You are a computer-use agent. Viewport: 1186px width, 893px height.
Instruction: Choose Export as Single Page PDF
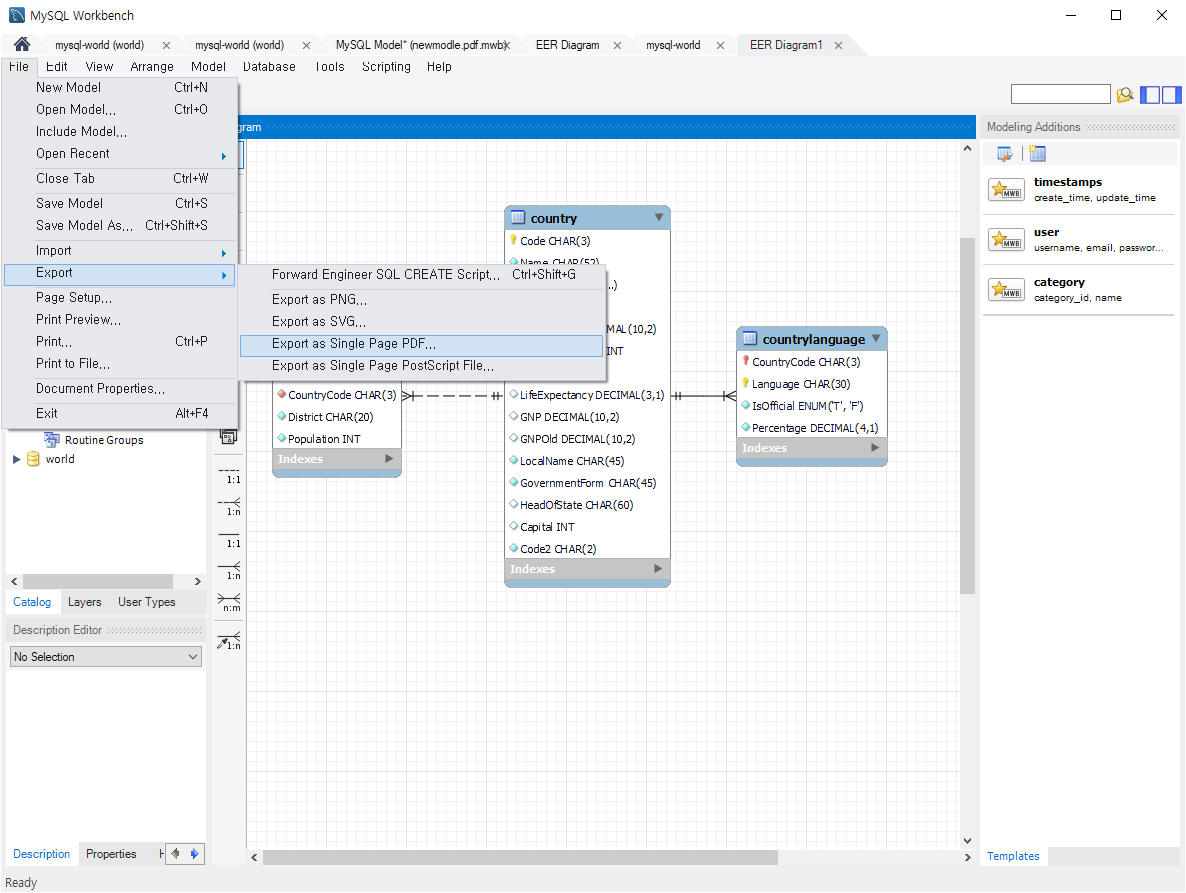coord(421,344)
